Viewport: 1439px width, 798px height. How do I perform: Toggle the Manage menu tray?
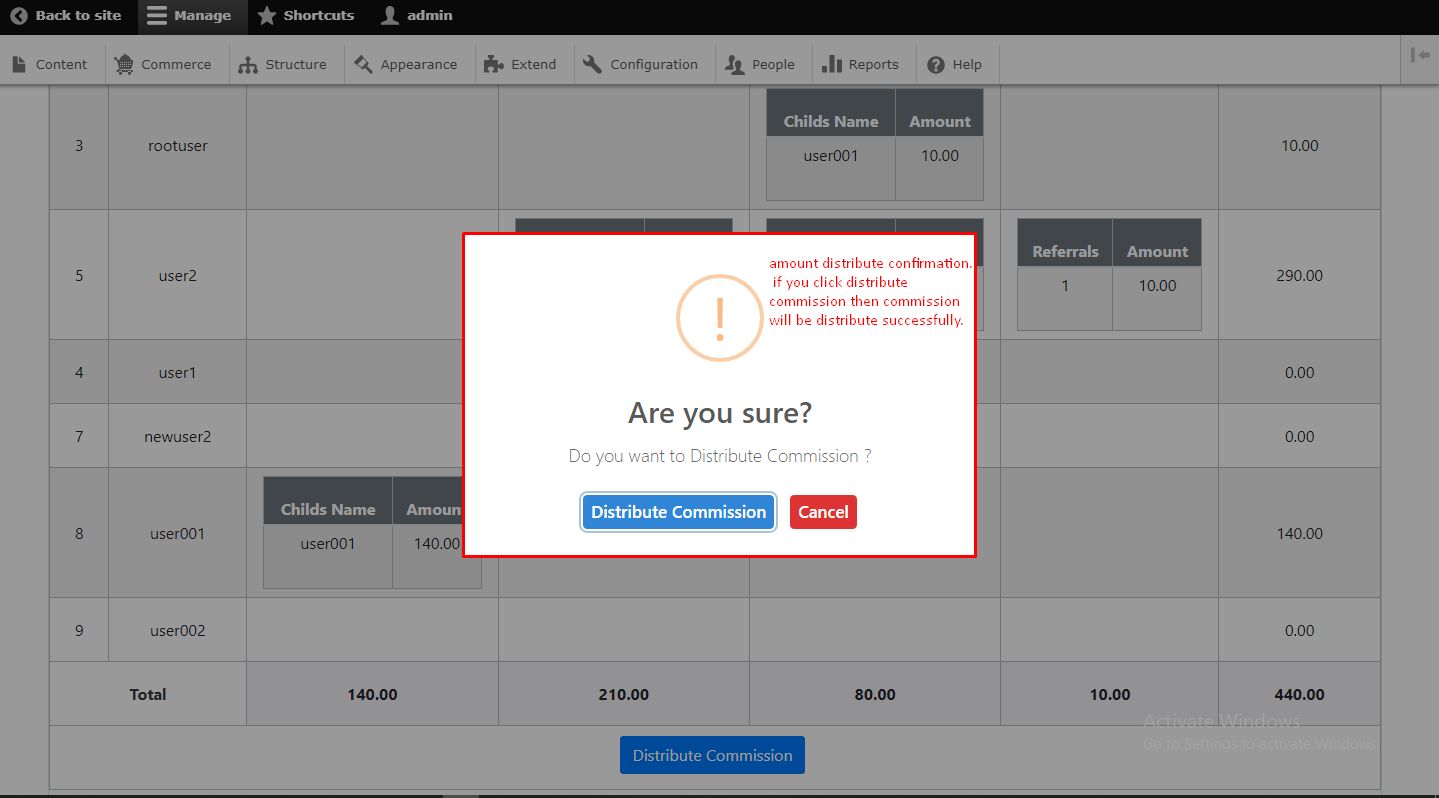click(189, 16)
